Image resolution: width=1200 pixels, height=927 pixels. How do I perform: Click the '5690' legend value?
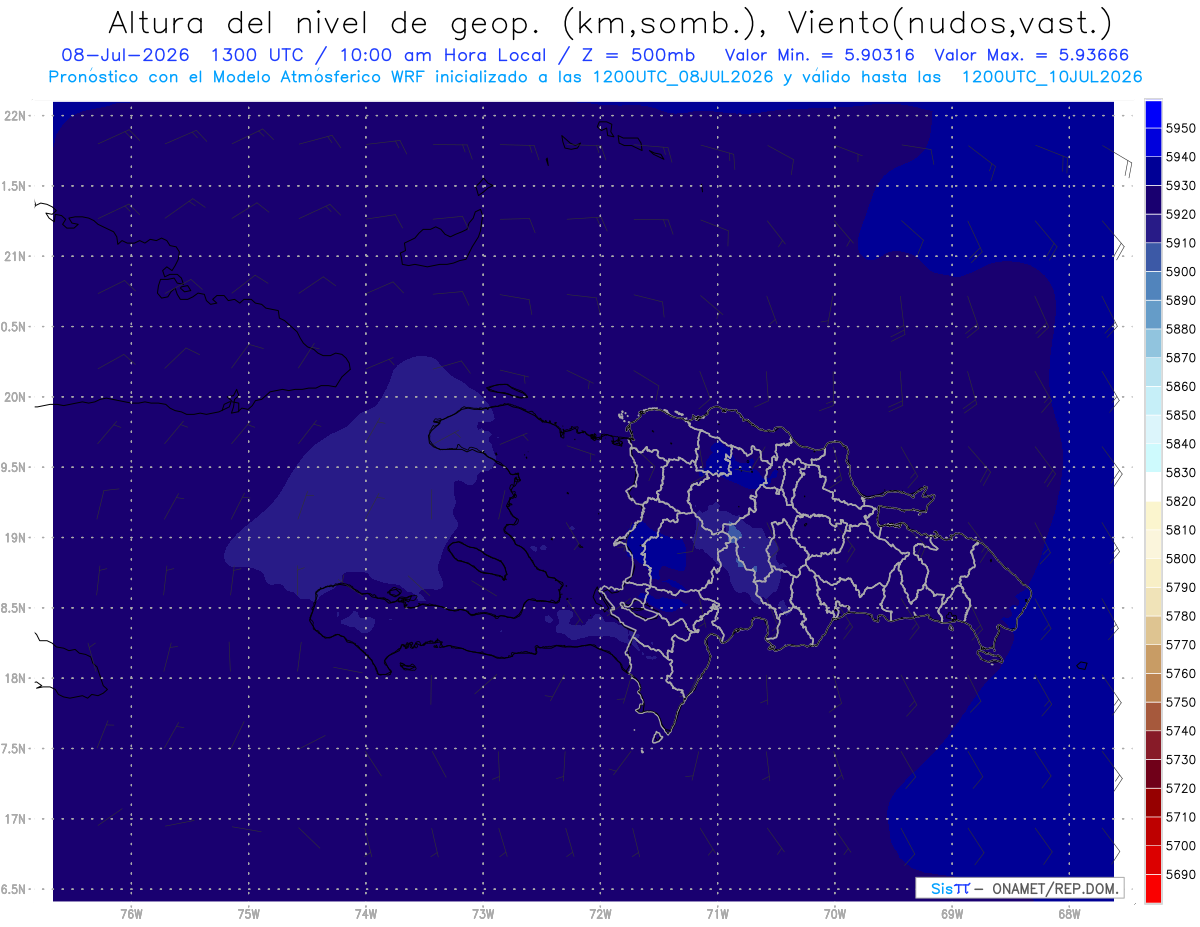pos(1181,874)
